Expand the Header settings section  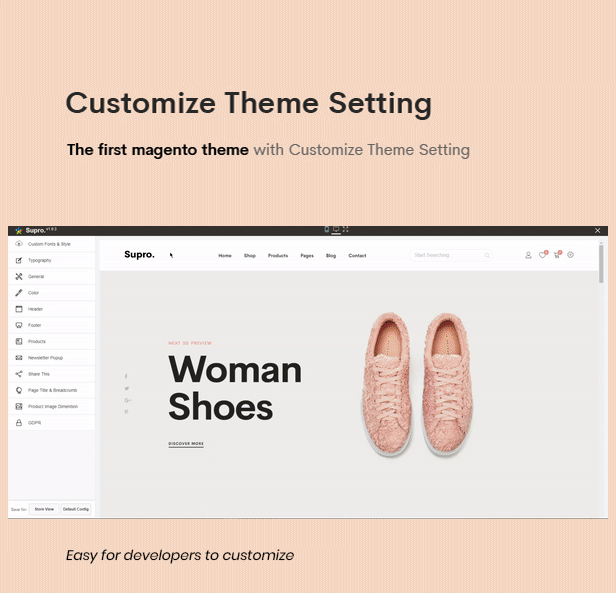tap(51, 309)
